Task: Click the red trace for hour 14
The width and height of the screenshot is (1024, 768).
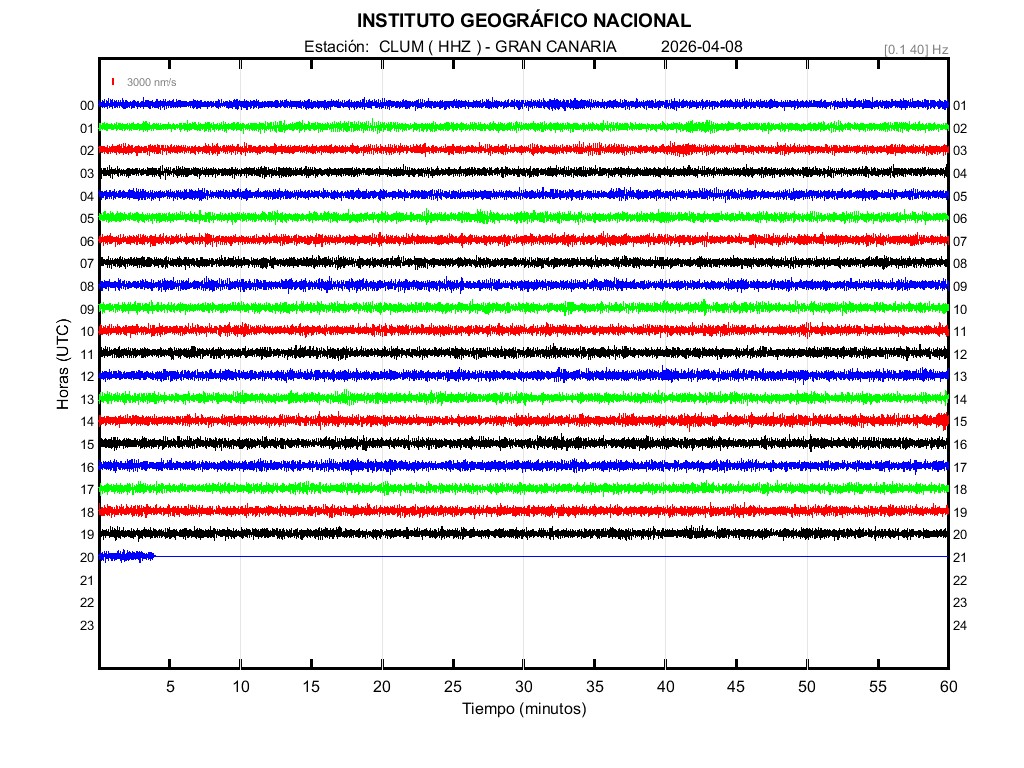Action: (523, 420)
